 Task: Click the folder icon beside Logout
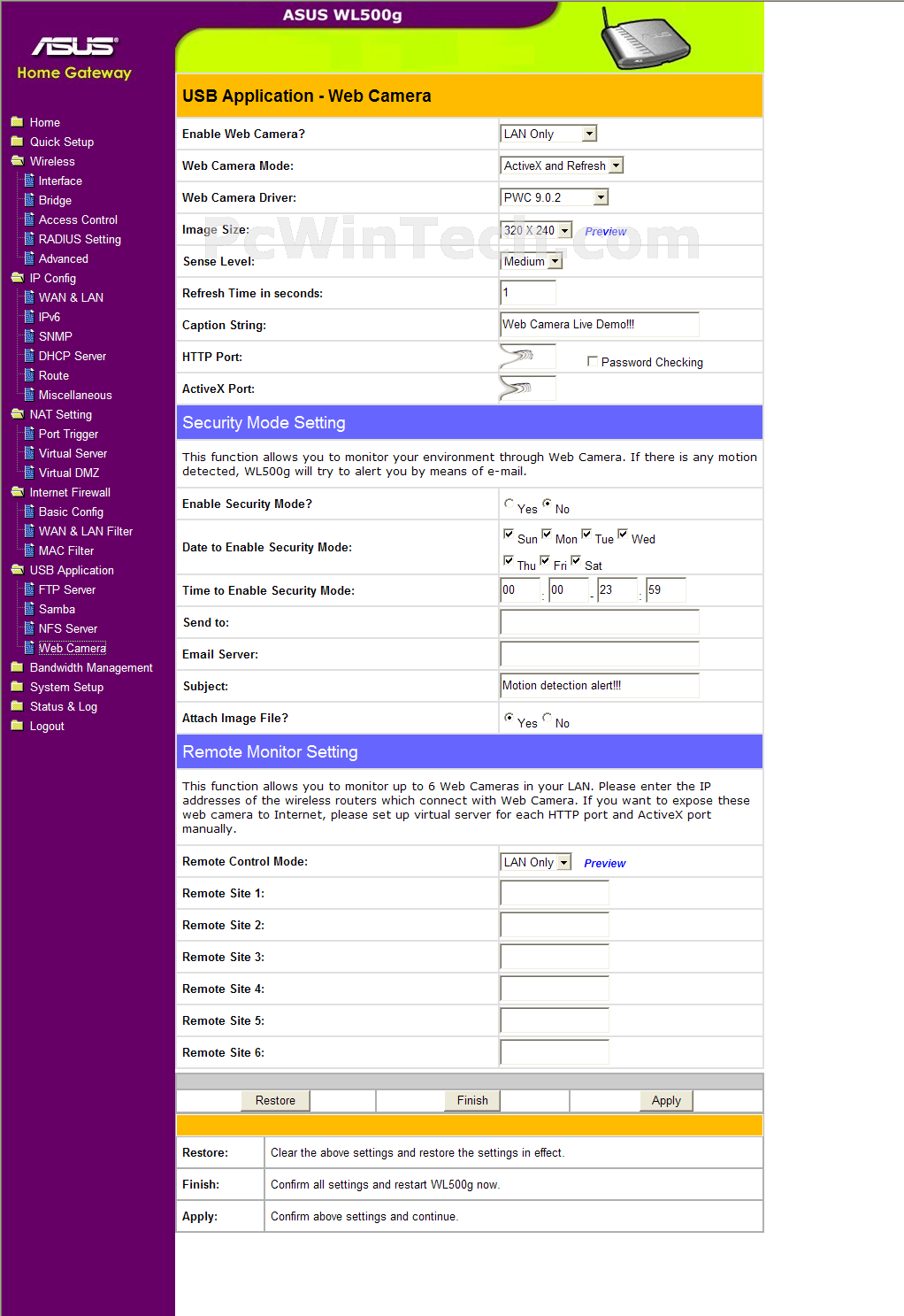tap(17, 726)
